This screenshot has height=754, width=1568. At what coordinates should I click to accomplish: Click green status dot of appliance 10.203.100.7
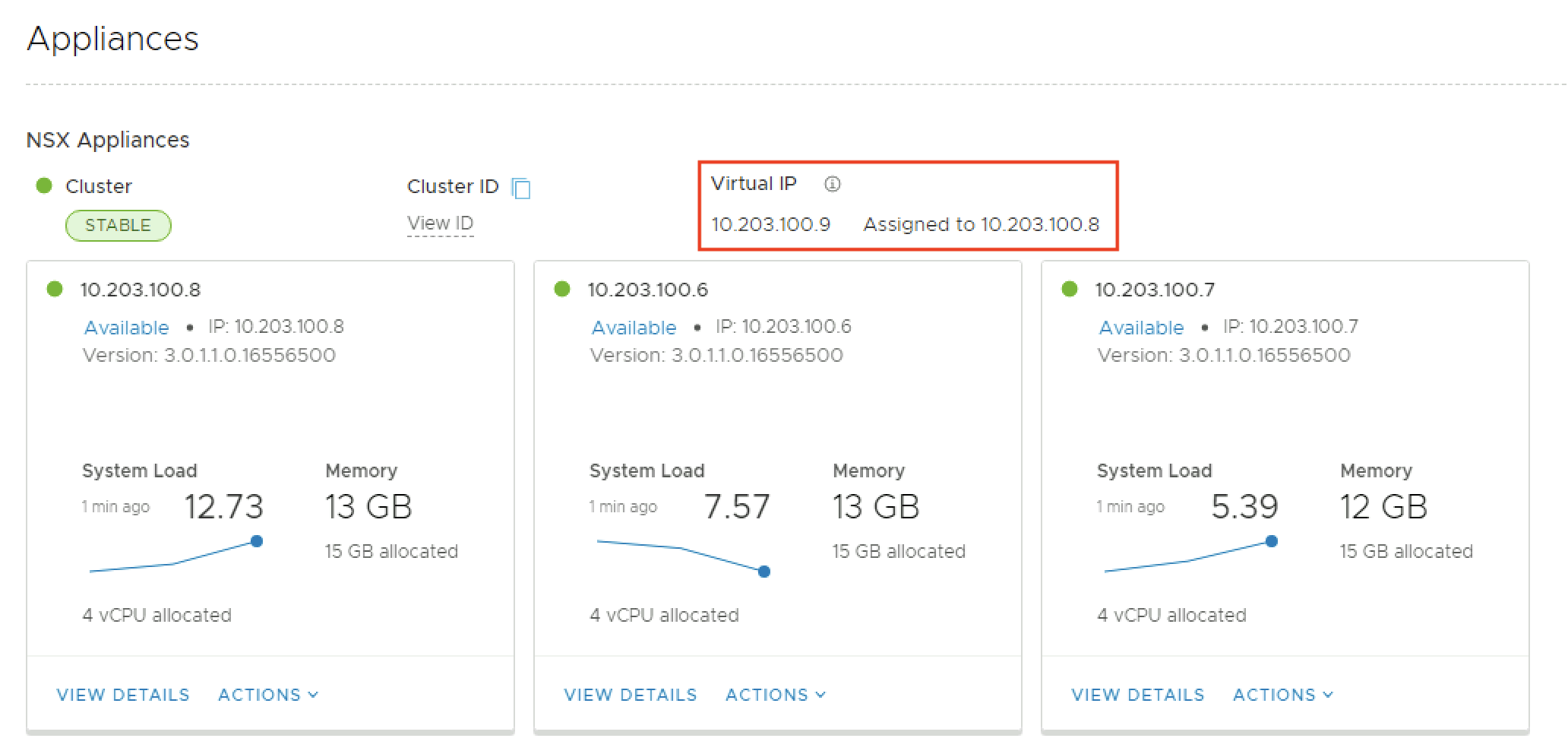click(1070, 289)
